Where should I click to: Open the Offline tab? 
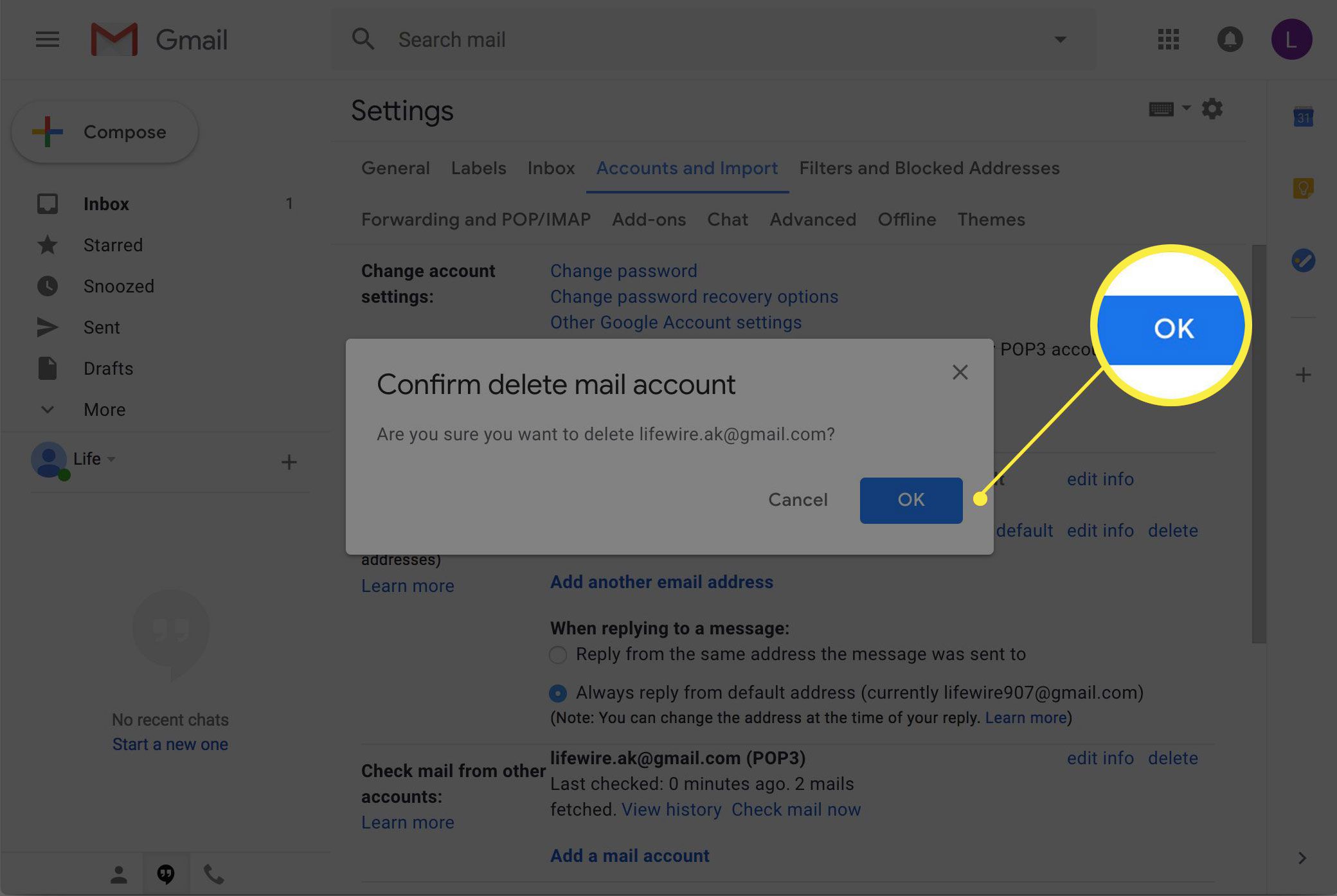click(x=906, y=220)
